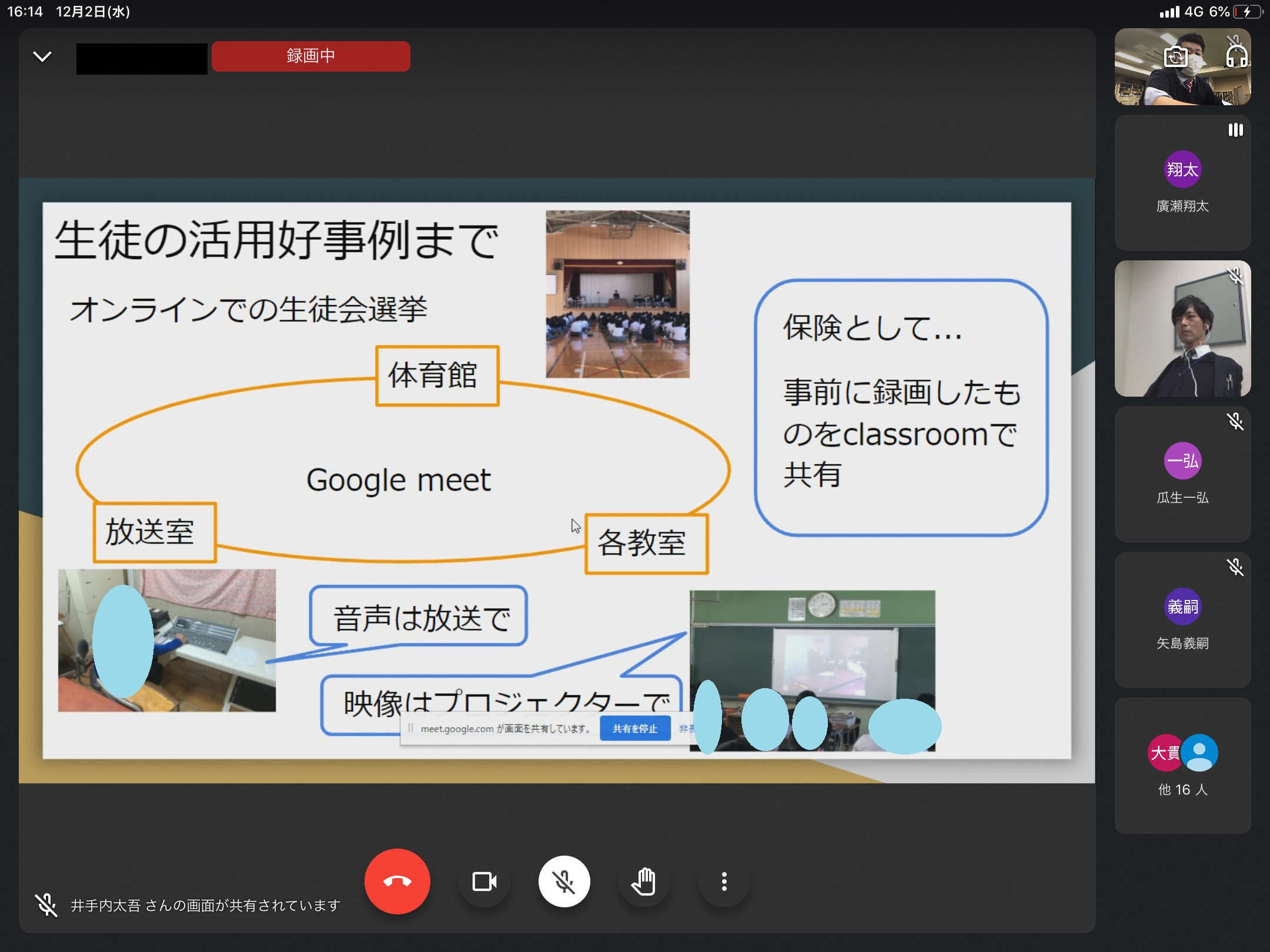The image size is (1270, 952).
Task: Tap muted mic icon on 矢島義嗣 tile
Action: 1235,567
